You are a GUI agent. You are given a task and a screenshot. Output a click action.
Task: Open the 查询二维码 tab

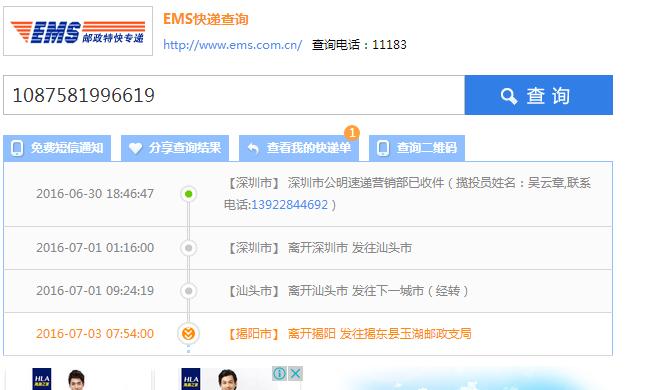click(x=417, y=148)
